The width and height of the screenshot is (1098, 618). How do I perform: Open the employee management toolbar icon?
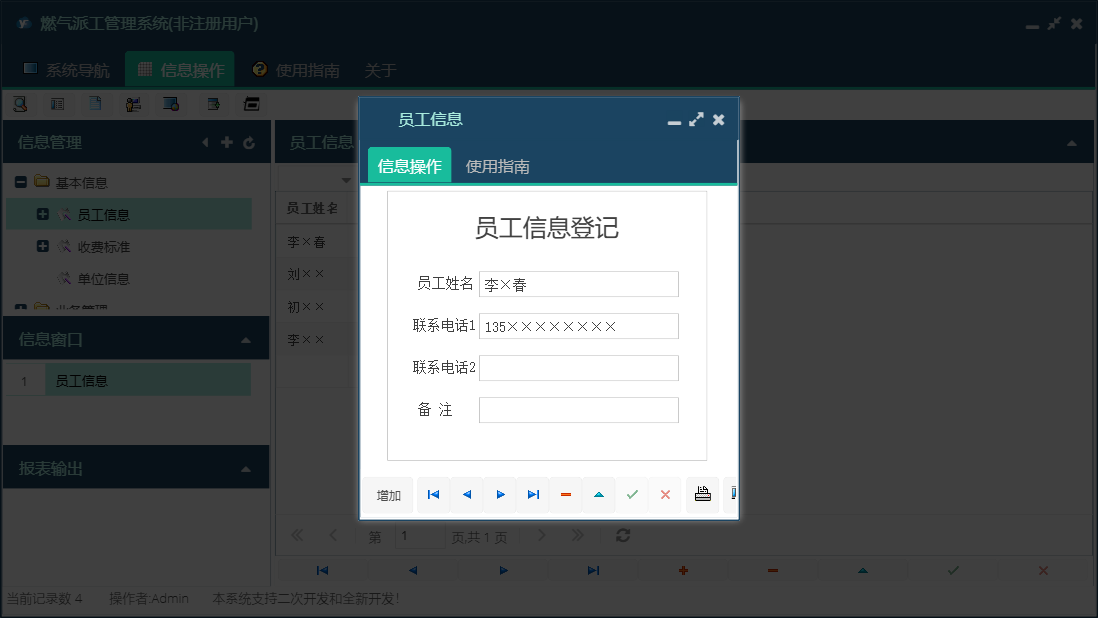point(133,103)
